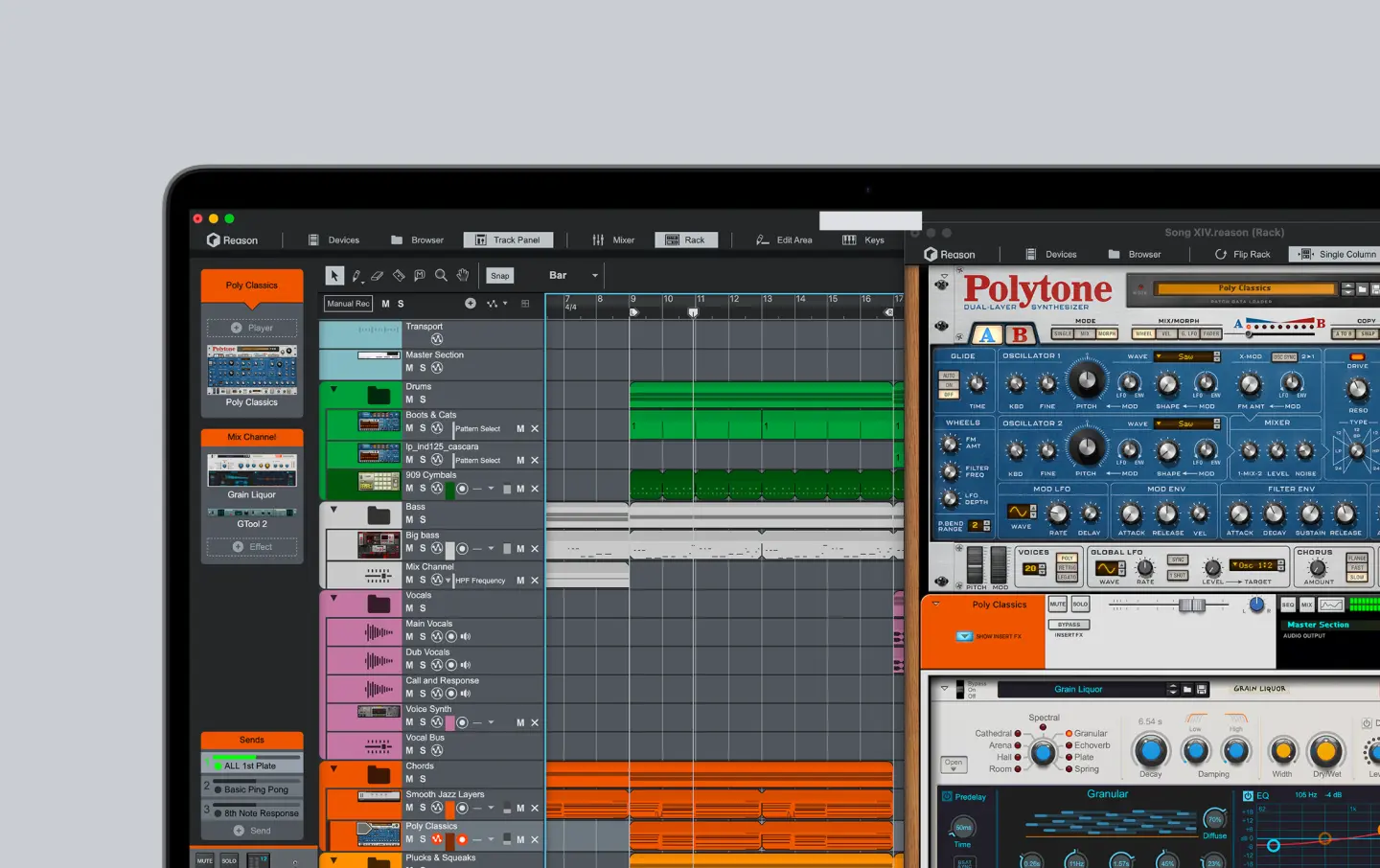
Task: Click BYPASS insert FX button
Action: pos(1069,625)
